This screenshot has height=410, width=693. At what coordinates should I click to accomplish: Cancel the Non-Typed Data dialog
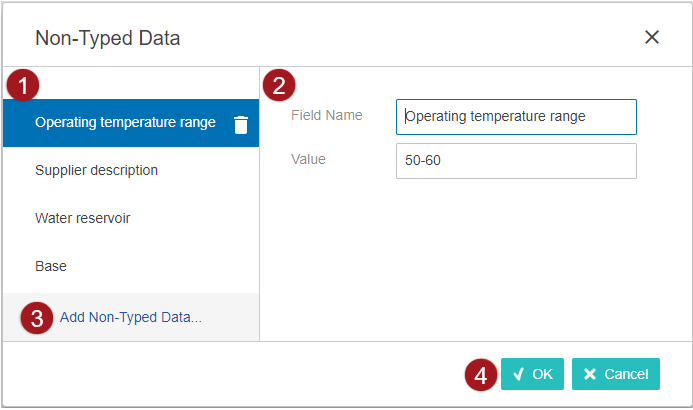tap(616, 374)
